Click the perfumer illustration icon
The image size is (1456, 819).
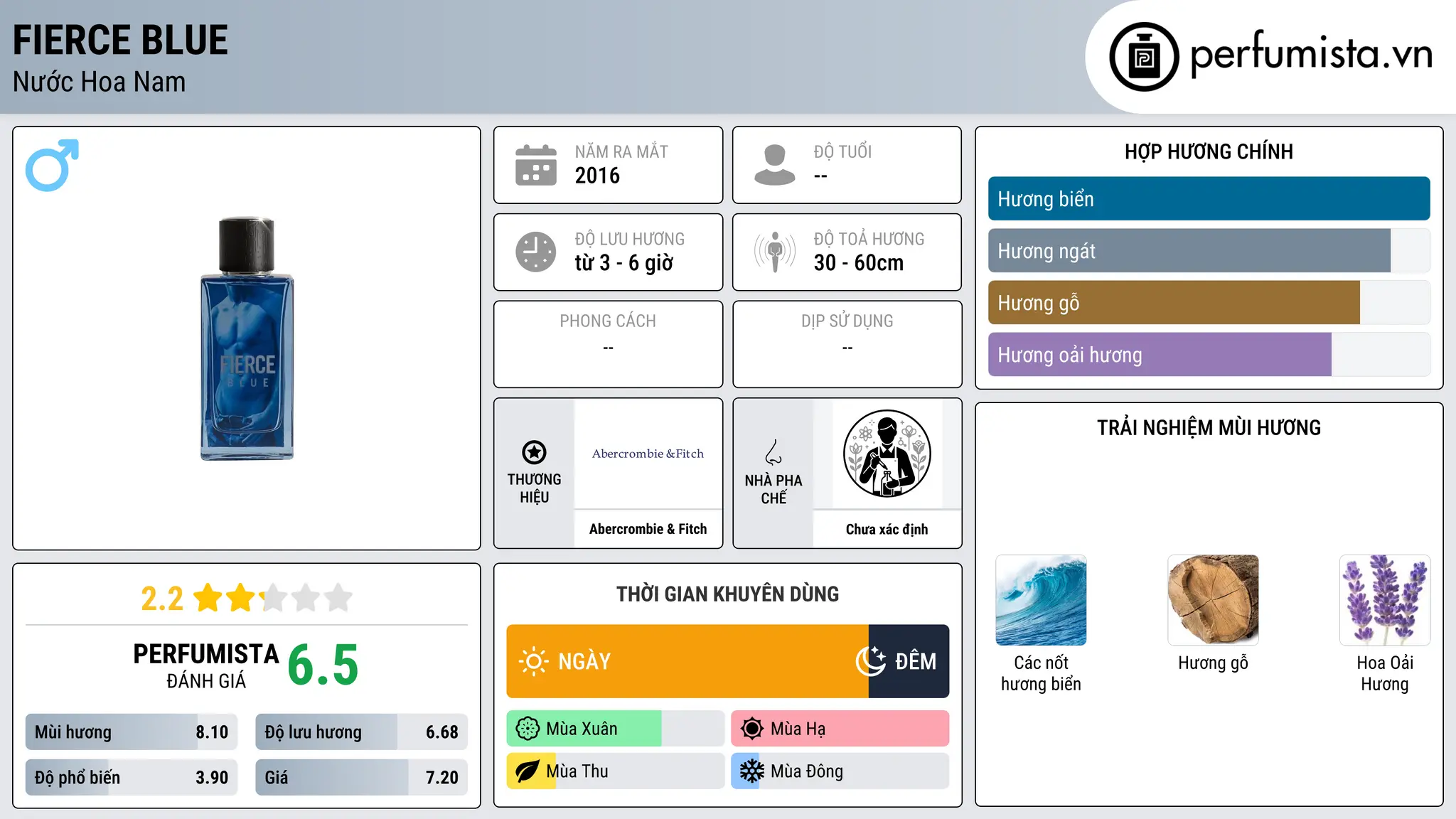[887, 454]
